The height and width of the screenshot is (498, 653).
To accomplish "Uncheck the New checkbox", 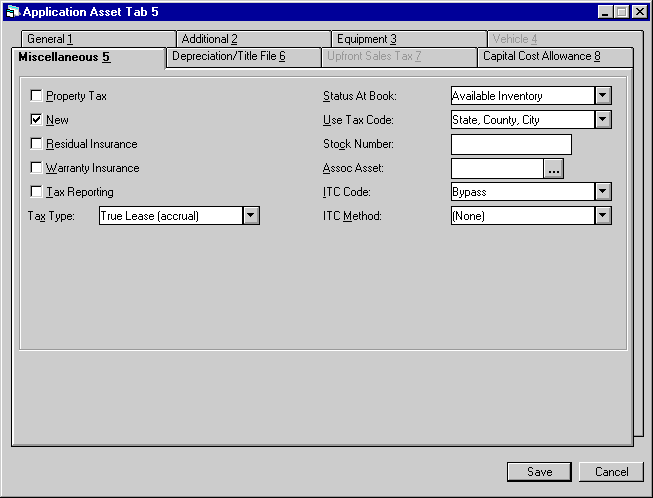I will 36,120.
